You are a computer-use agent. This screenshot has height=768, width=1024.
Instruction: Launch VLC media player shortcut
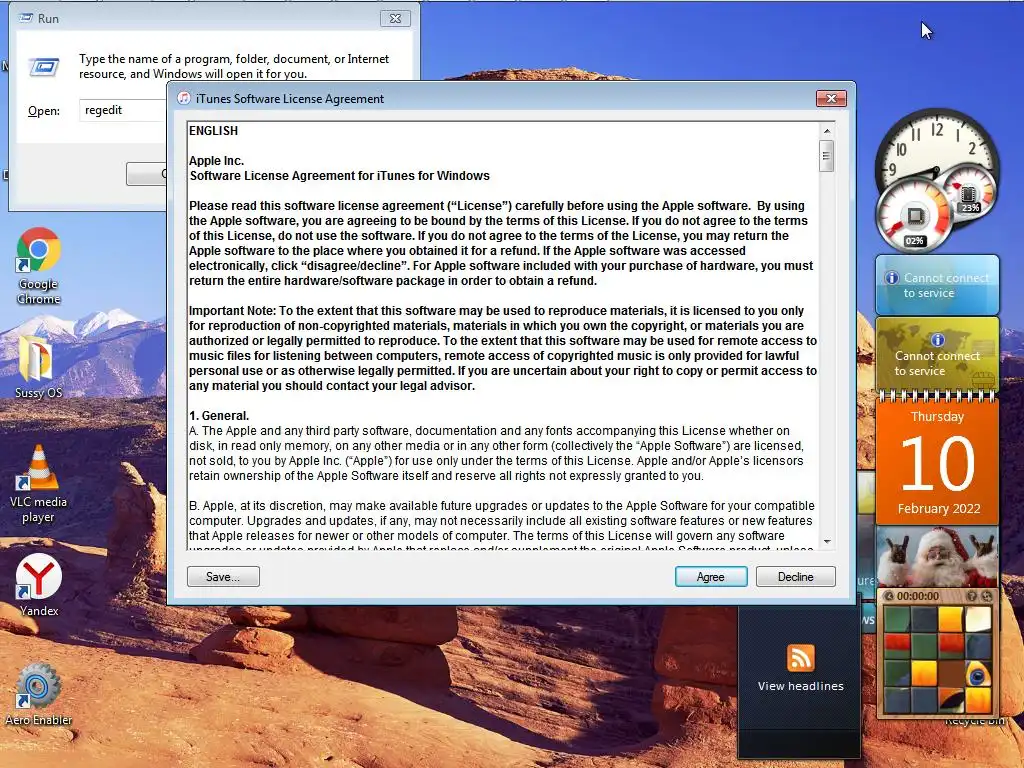[38, 484]
